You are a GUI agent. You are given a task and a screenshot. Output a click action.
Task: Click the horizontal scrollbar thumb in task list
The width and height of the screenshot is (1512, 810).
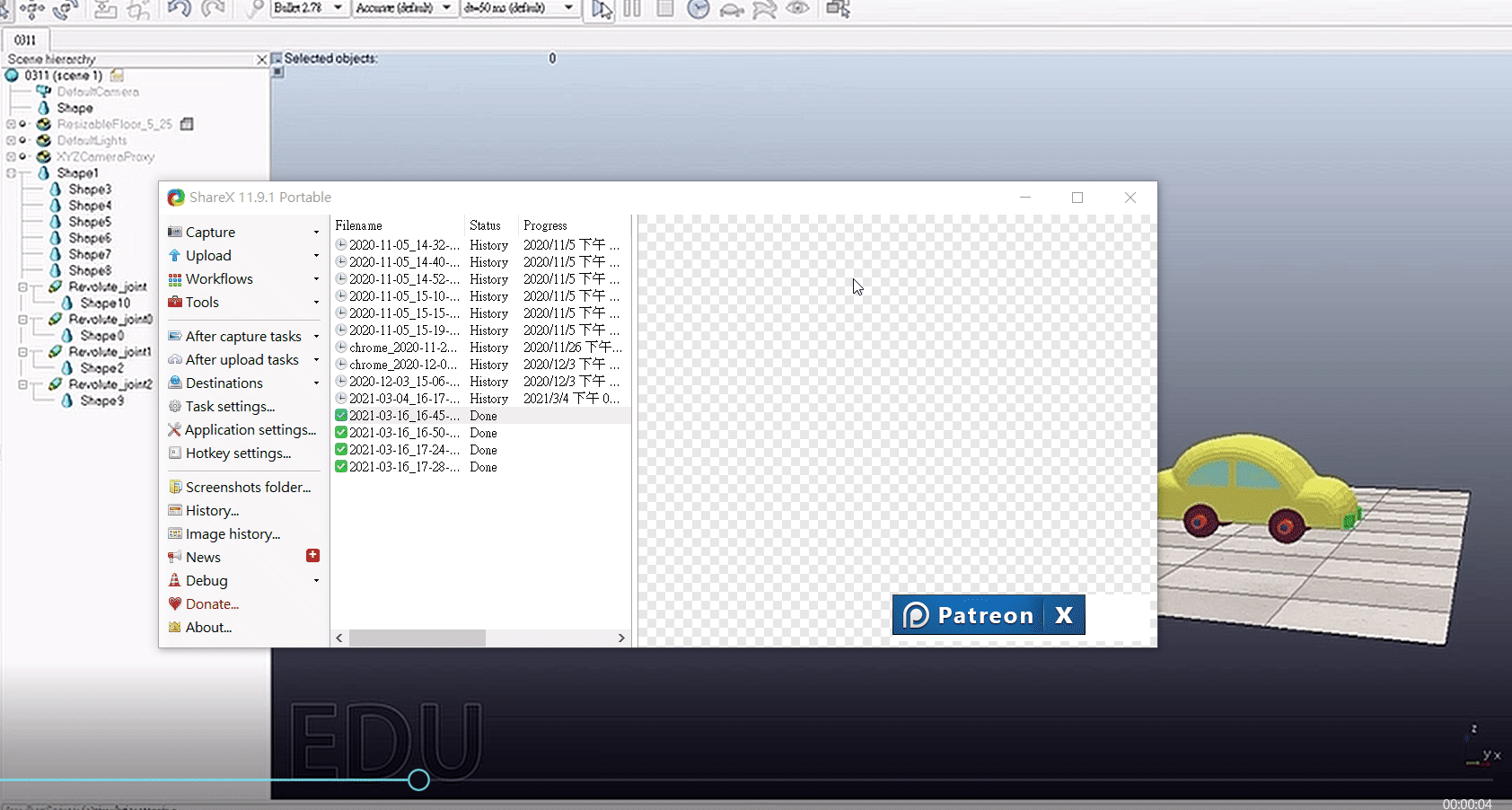tap(418, 638)
